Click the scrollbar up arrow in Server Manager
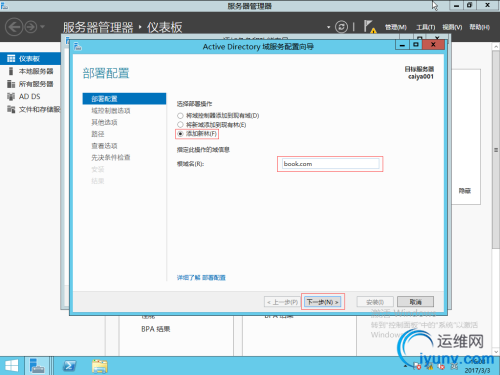 pos(496,47)
